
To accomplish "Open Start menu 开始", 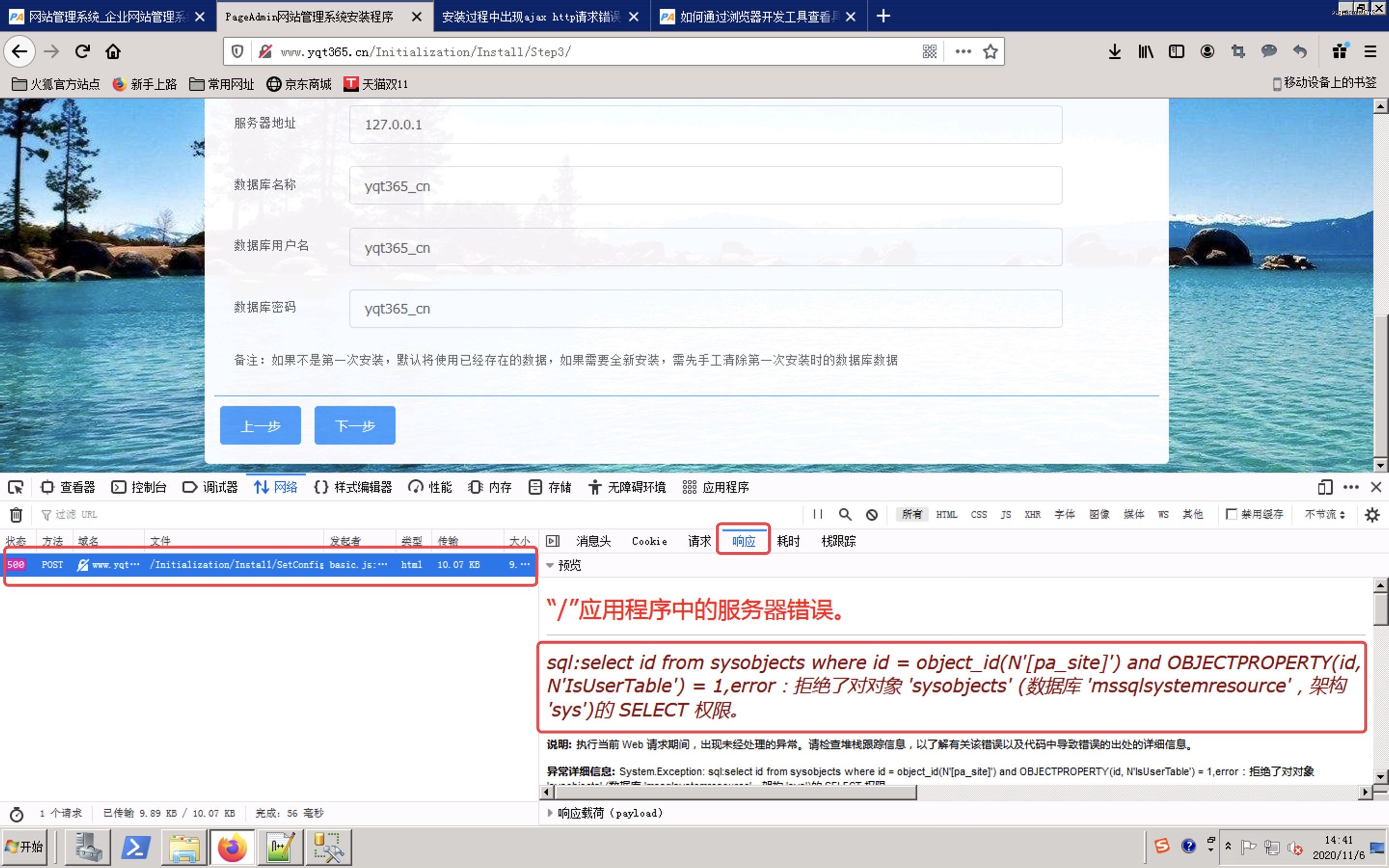I will pos(24,847).
